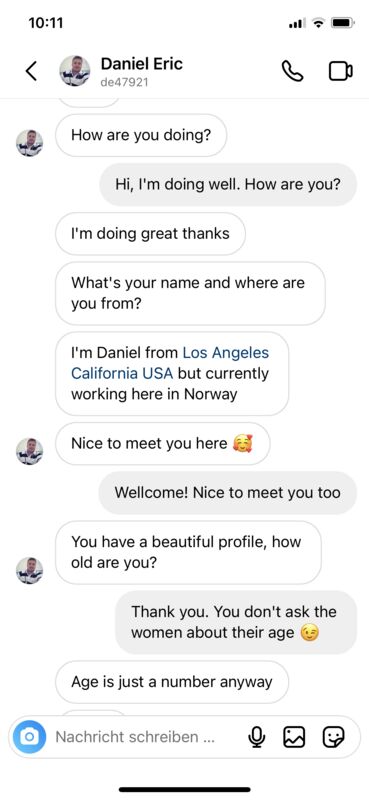Open the photo gallery picker icon
Image resolution: width=369 pixels, height=800 pixels.
coord(294,737)
